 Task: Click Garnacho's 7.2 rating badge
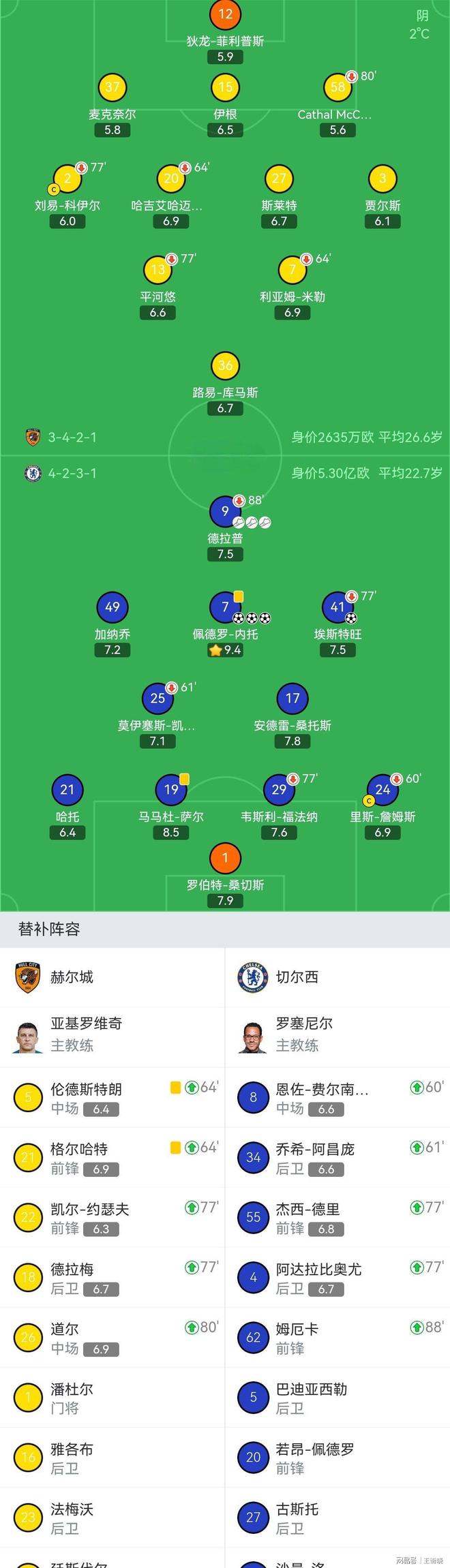pos(112,650)
